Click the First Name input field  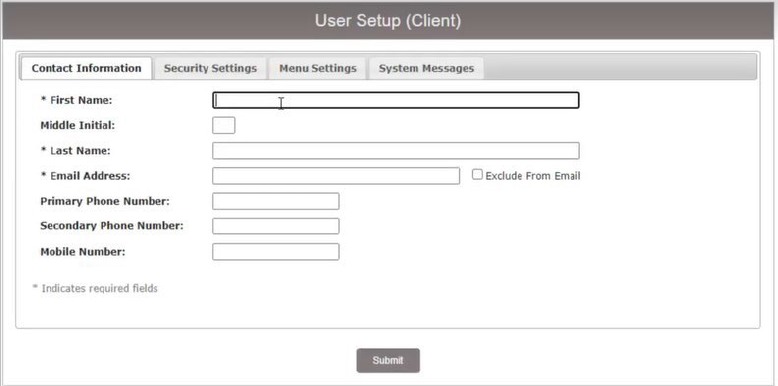point(395,100)
